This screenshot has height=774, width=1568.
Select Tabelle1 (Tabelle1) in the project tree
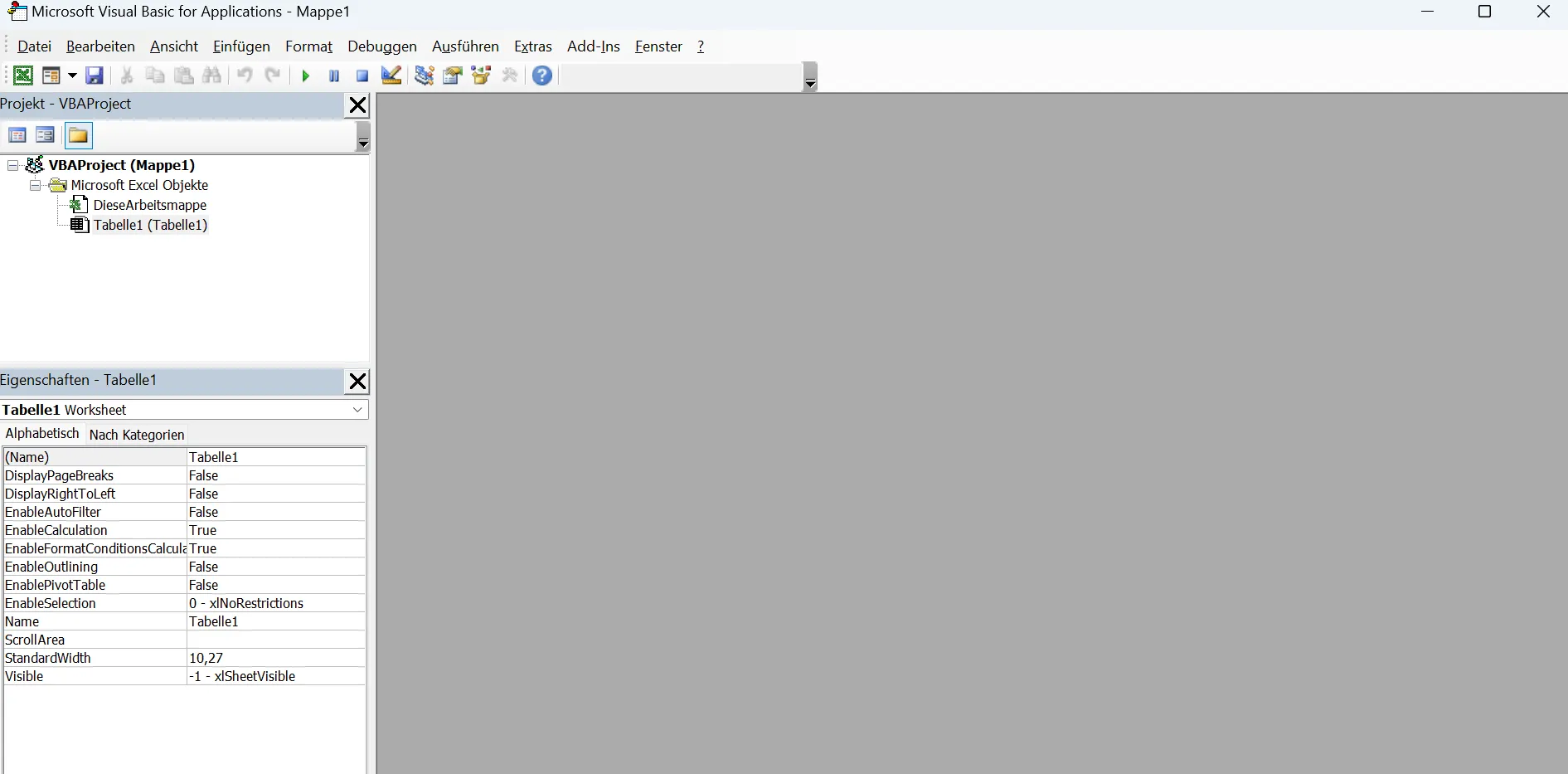pyautogui.click(x=150, y=225)
